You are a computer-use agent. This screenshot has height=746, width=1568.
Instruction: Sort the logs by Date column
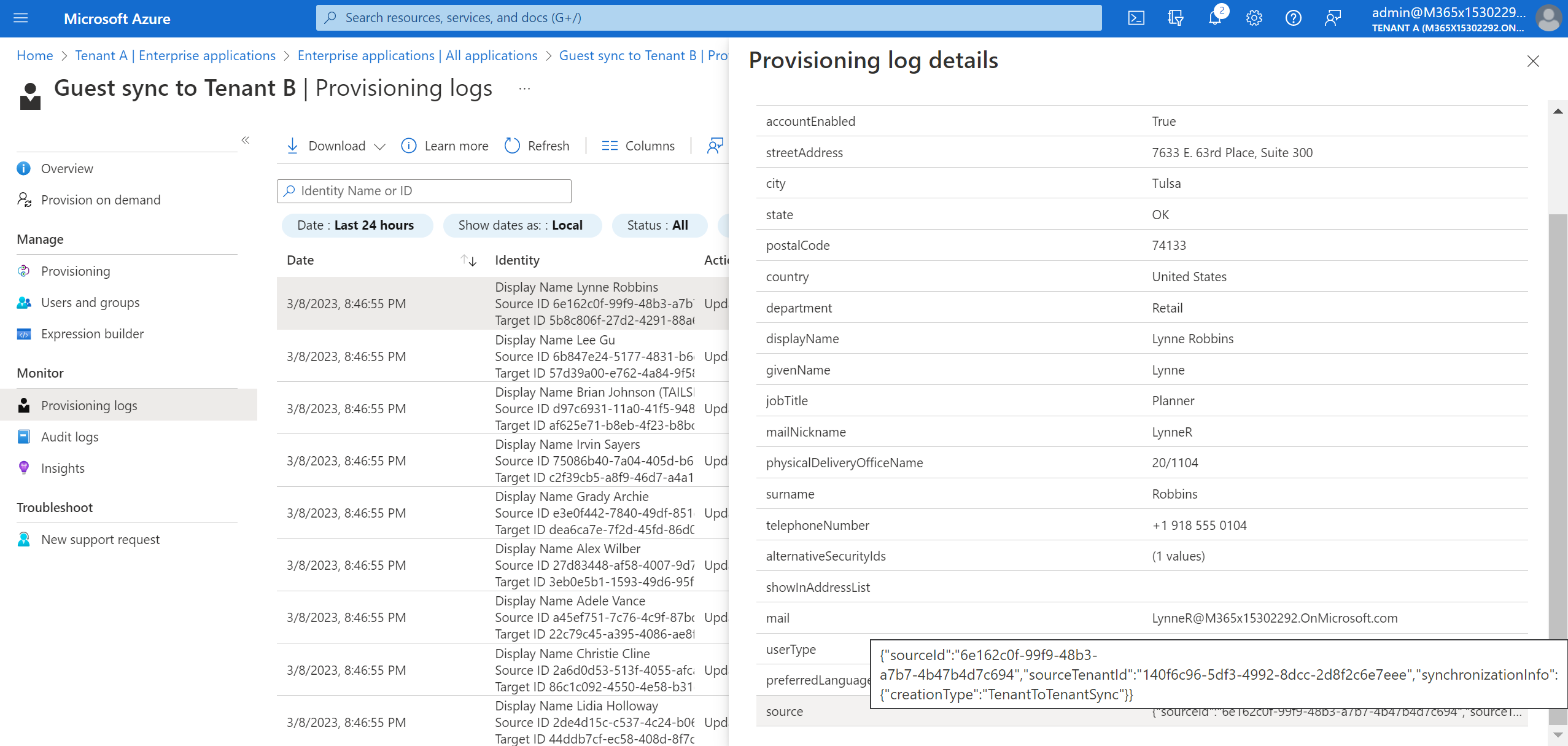[x=469, y=260]
